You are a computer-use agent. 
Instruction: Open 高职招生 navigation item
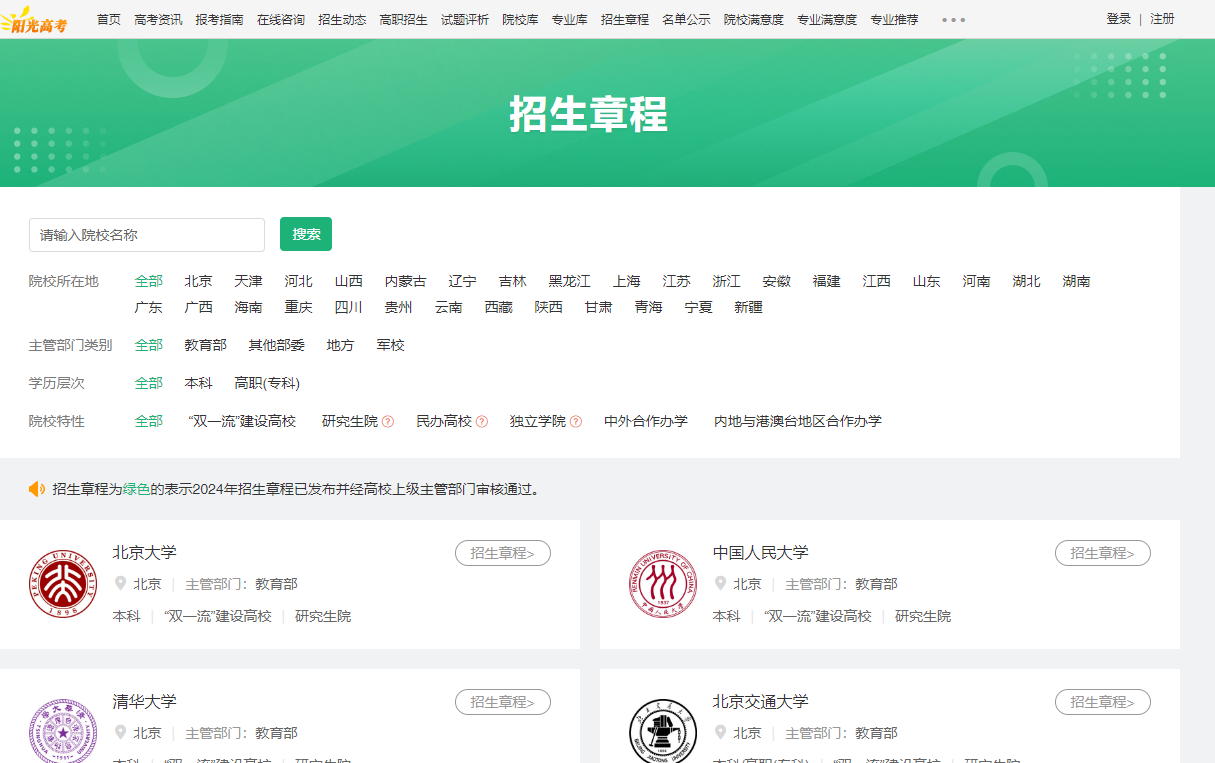click(x=403, y=20)
